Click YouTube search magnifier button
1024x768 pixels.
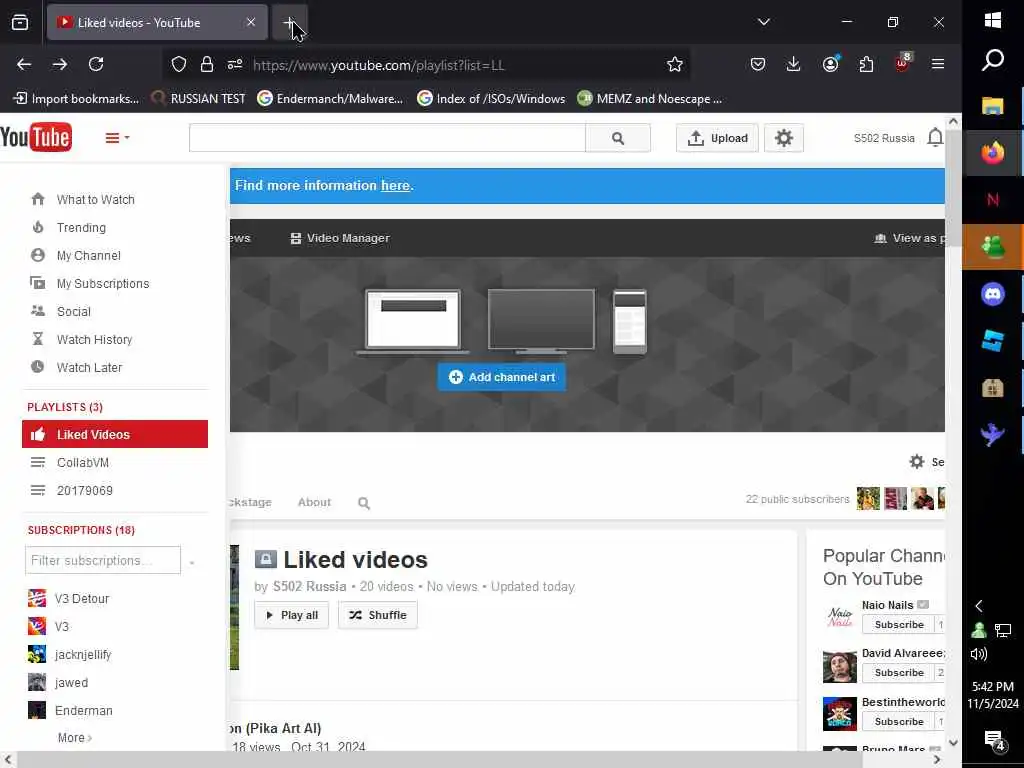(x=618, y=138)
